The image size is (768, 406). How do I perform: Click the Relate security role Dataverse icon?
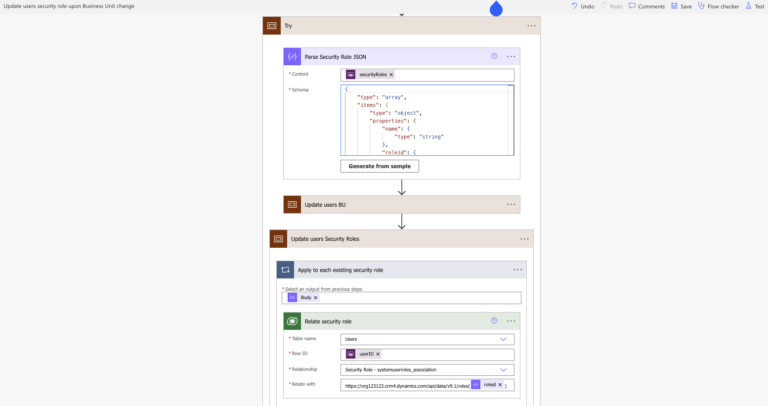(292, 321)
